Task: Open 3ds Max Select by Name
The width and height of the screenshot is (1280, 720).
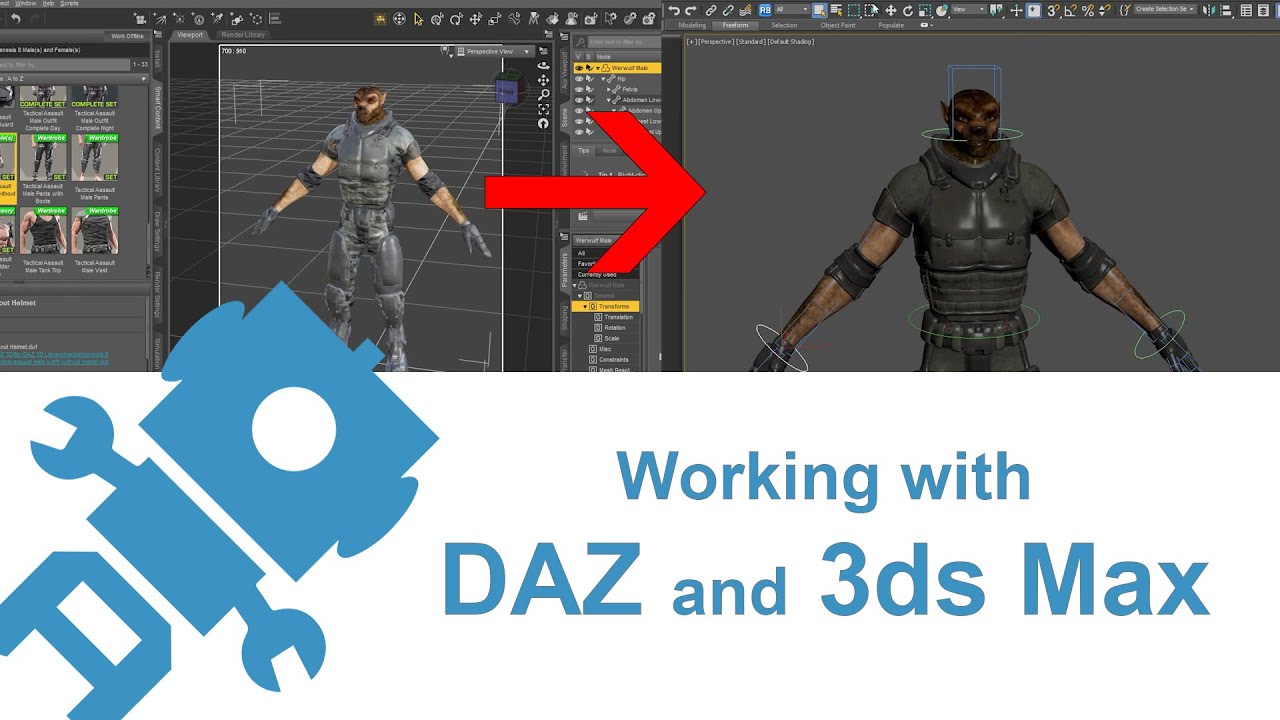Action: point(837,10)
